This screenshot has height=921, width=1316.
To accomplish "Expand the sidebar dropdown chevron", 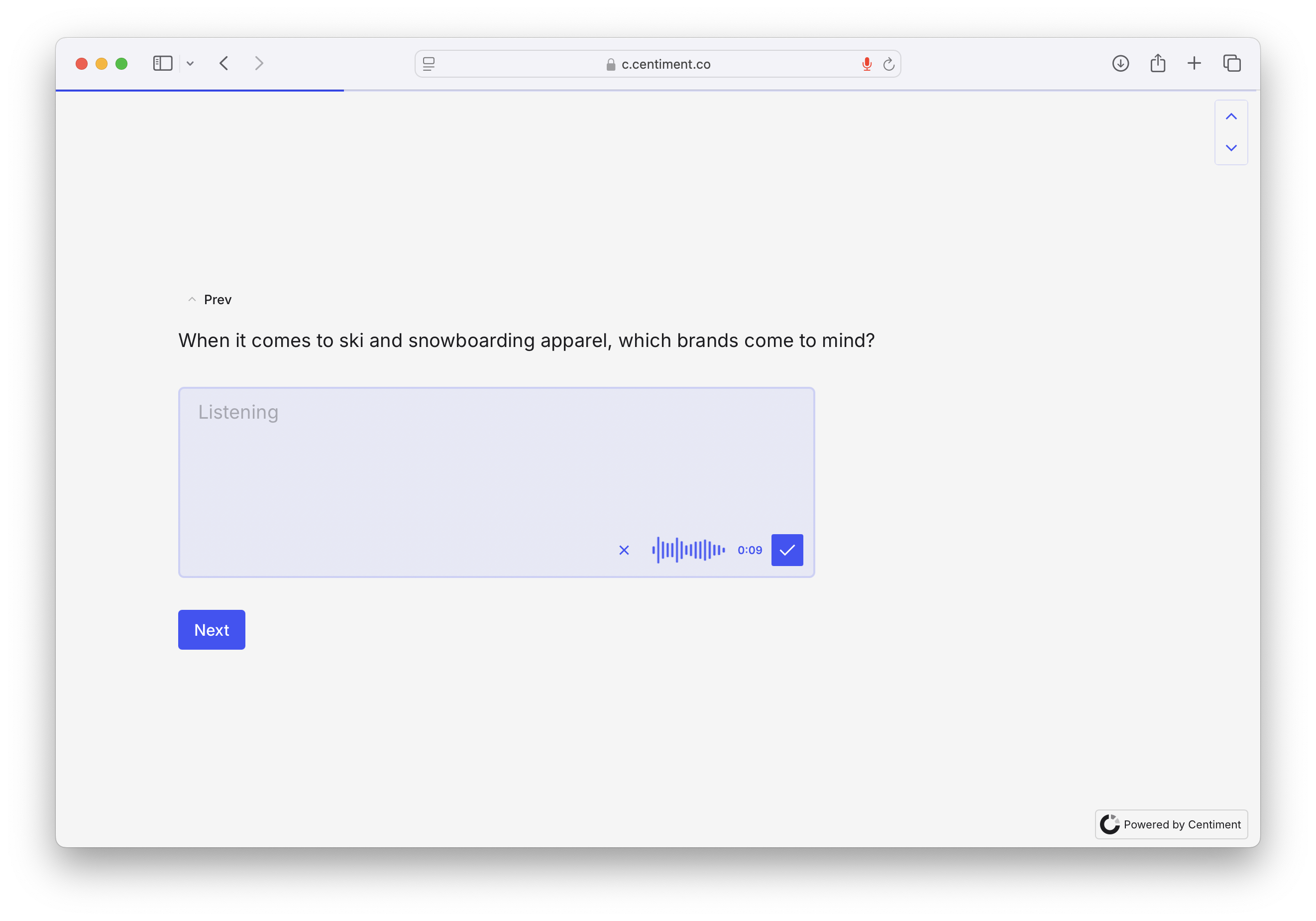I will 190,64.
